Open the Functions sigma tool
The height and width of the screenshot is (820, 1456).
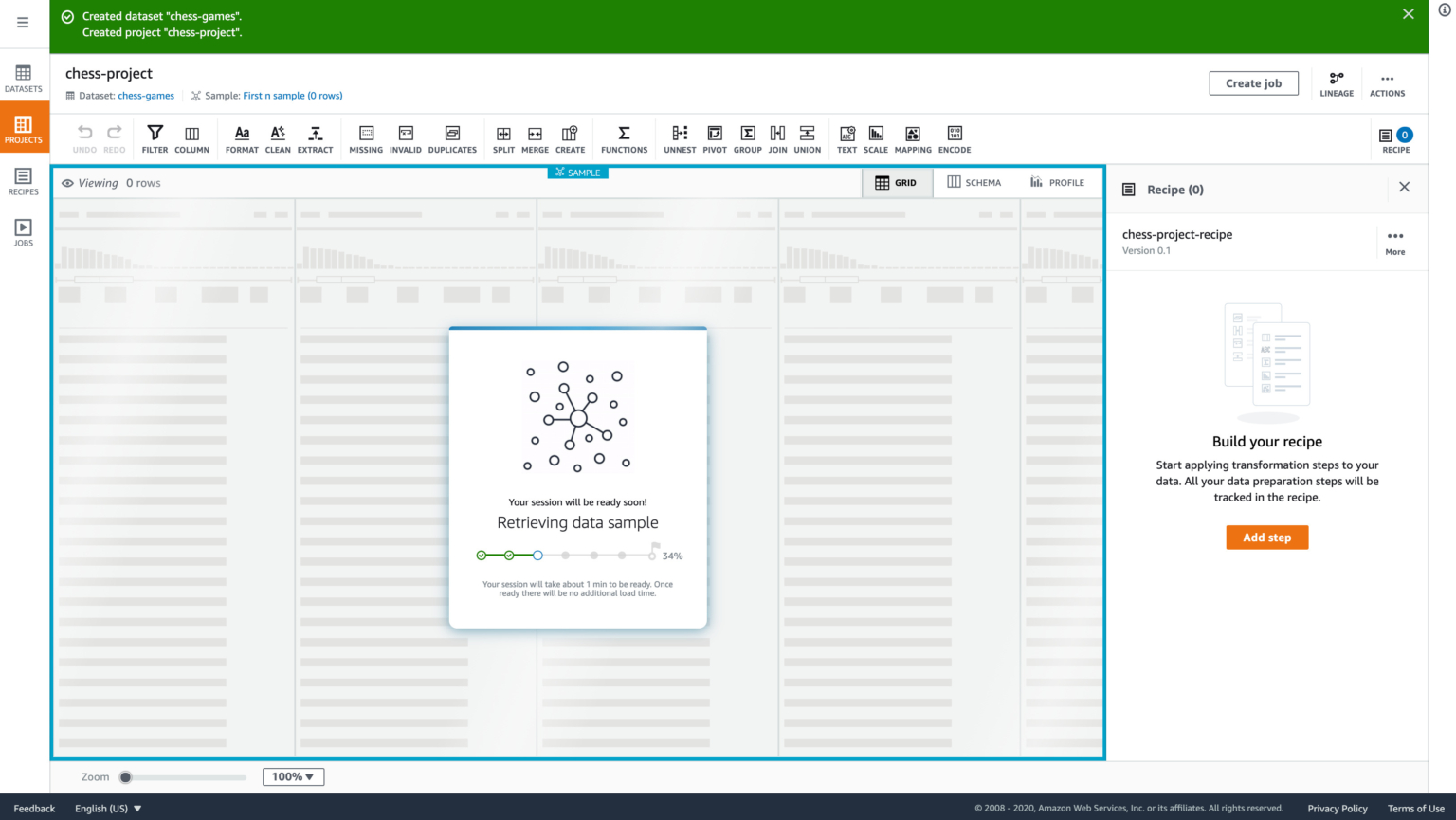click(x=624, y=137)
